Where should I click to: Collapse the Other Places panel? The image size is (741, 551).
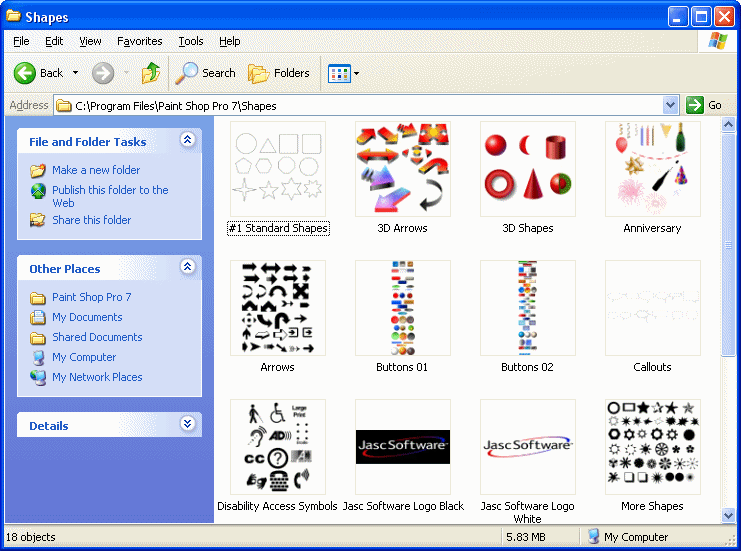click(x=188, y=267)
